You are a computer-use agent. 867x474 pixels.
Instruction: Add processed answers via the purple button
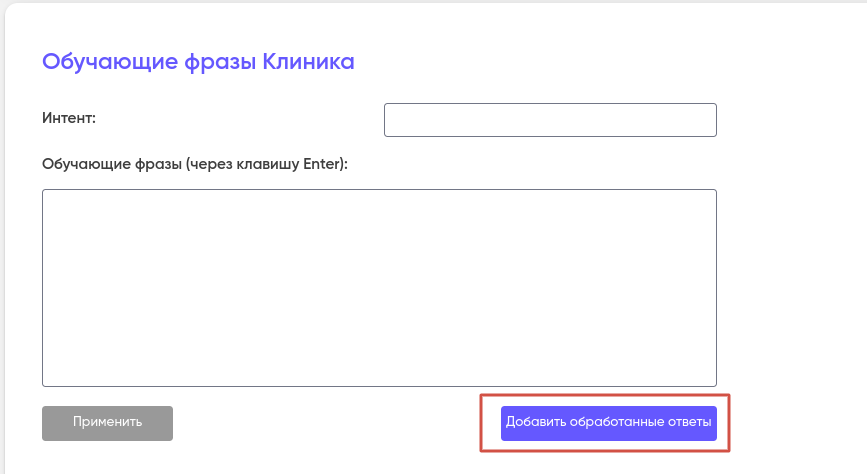608,423
